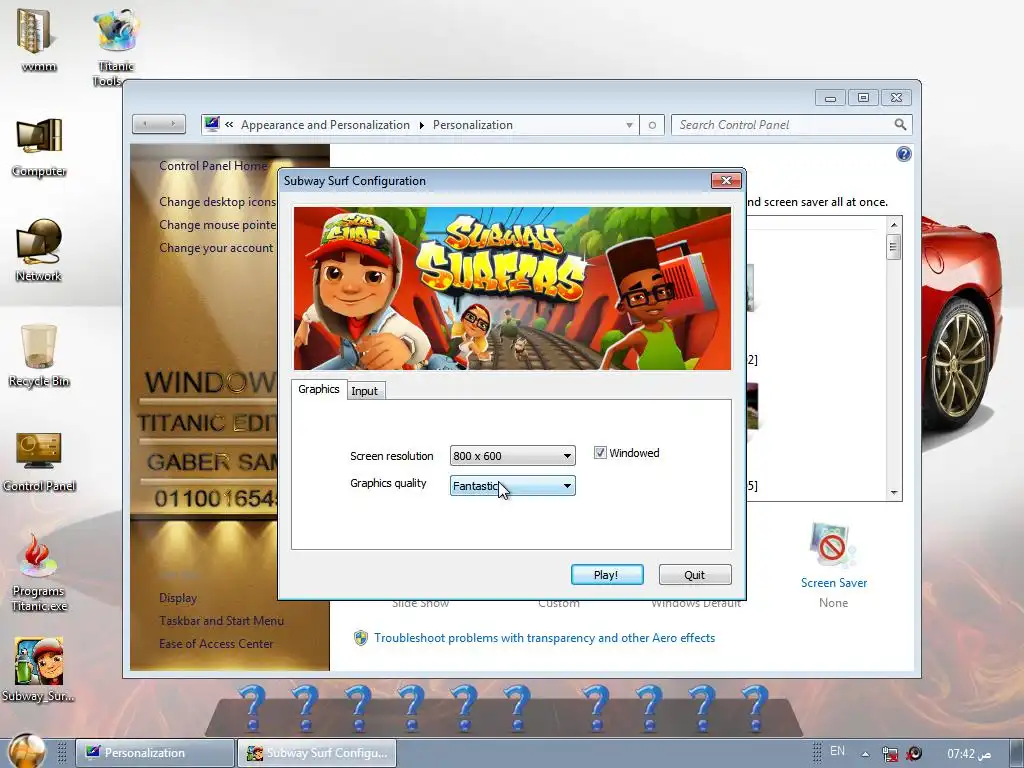
Task: Switch to the Input tab
Action: [364, 391]
